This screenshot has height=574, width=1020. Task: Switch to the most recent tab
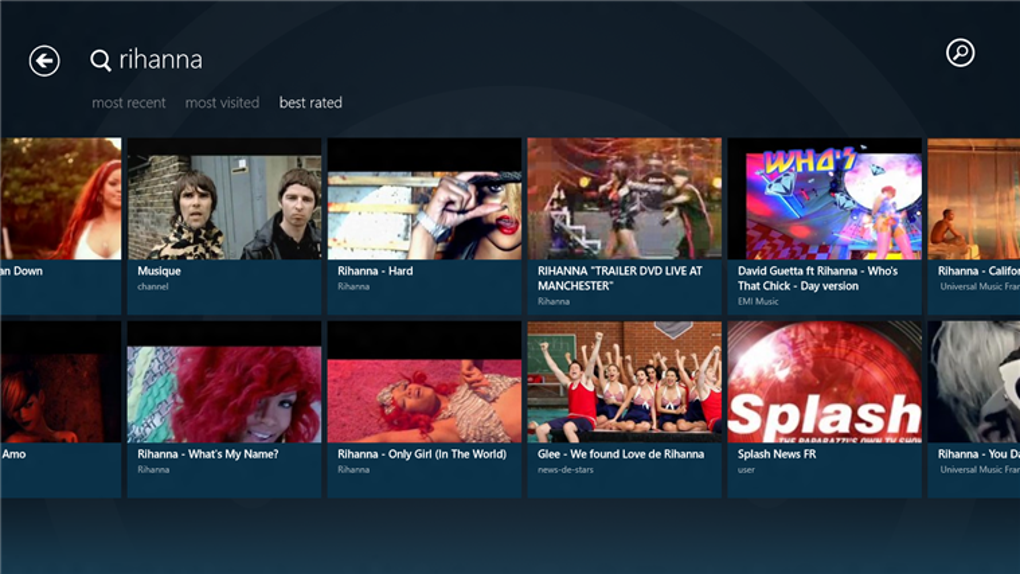click(129, 103)
